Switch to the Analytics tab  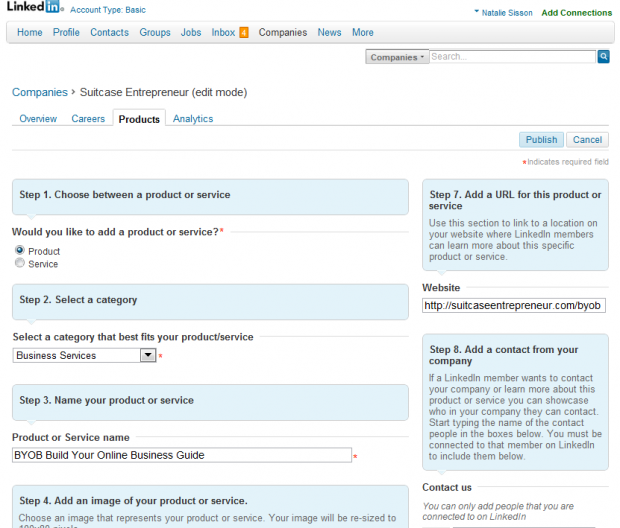click(193, 119)
